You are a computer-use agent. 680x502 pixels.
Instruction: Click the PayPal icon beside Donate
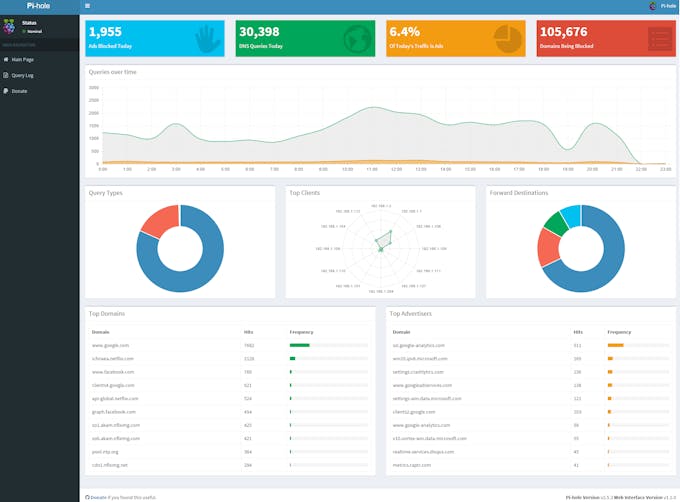(6, 91)
